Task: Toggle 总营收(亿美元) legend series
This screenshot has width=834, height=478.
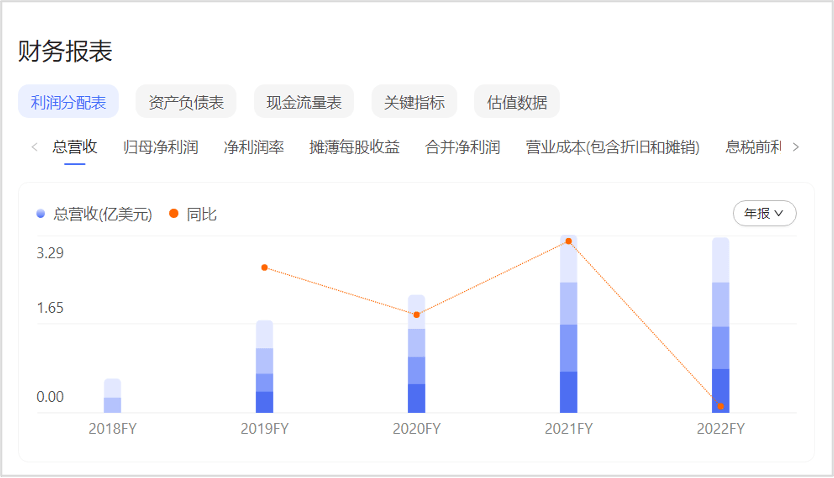Action: (94, 214)
